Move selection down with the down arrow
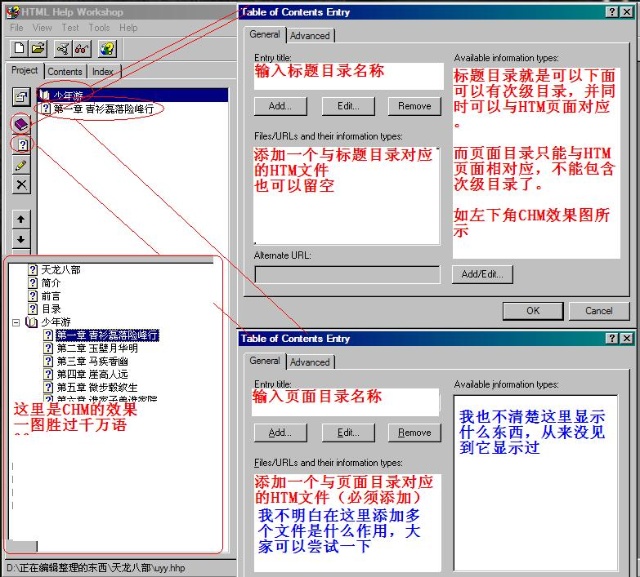640x577 pixels. (21, 240)
